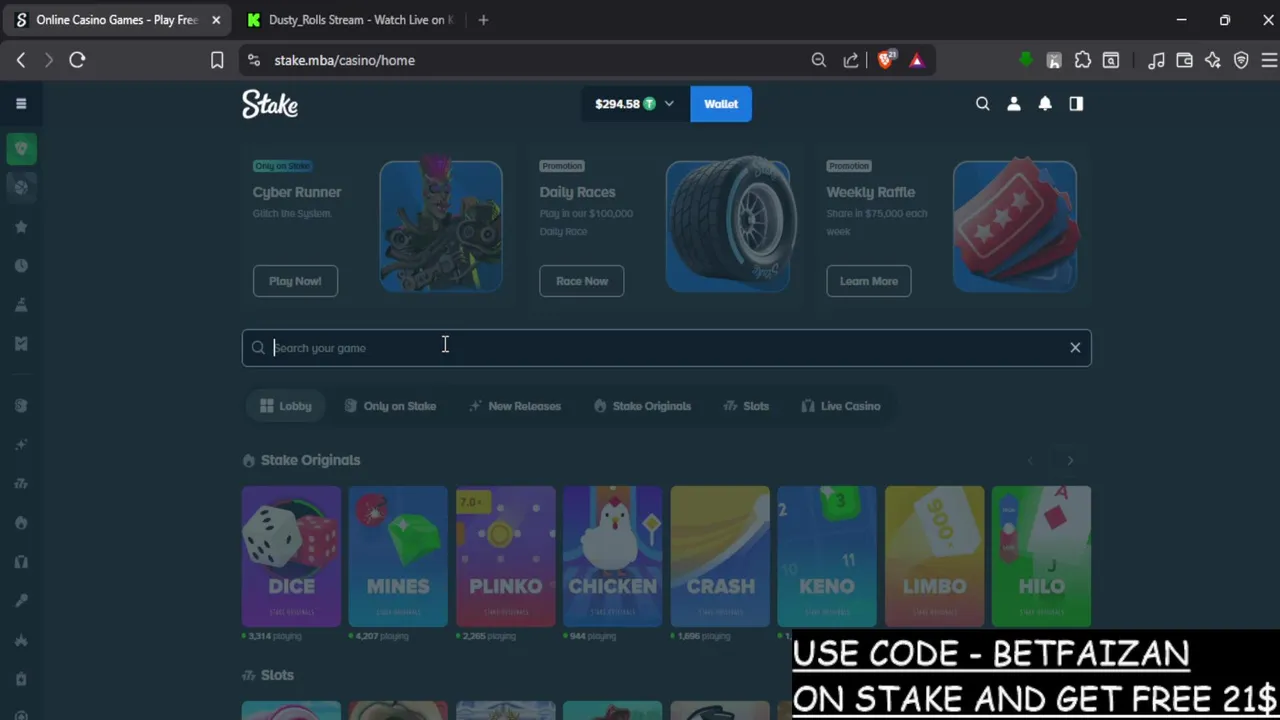Click the Wallet button
Viewport: 1280px width, 720px height.
pos(721,104)
